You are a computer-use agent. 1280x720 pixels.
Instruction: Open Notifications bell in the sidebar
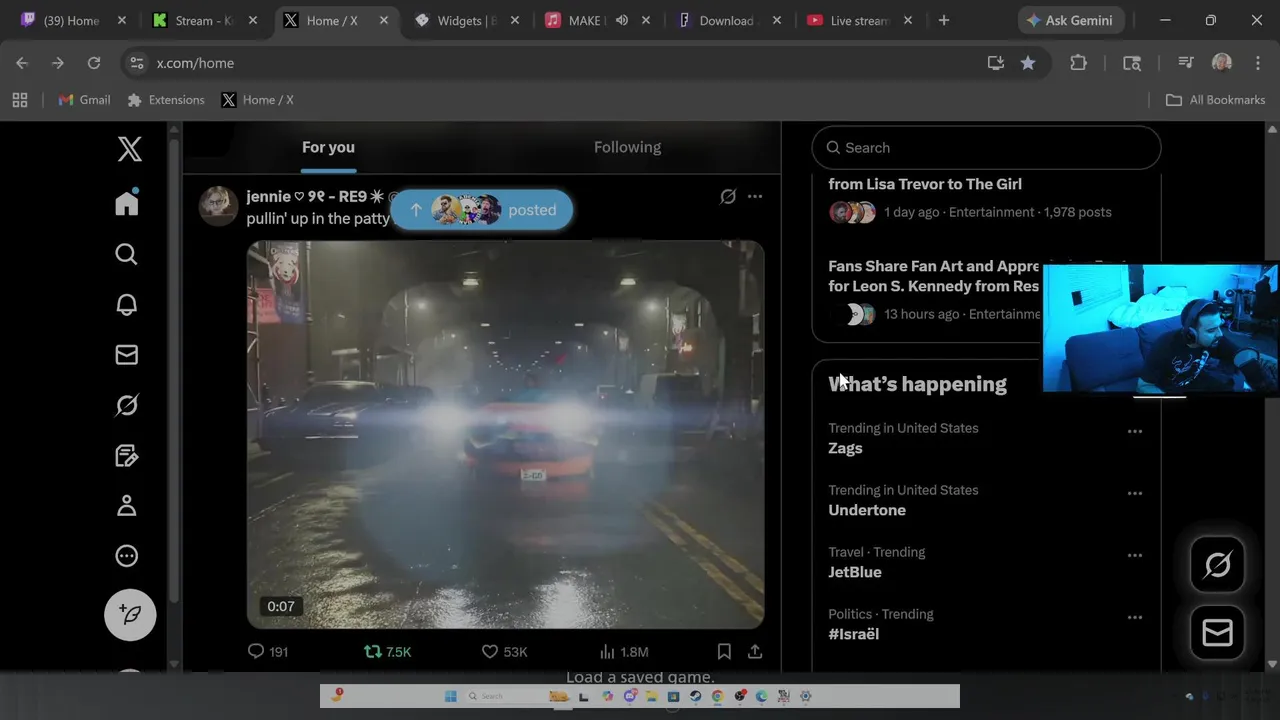126,305
